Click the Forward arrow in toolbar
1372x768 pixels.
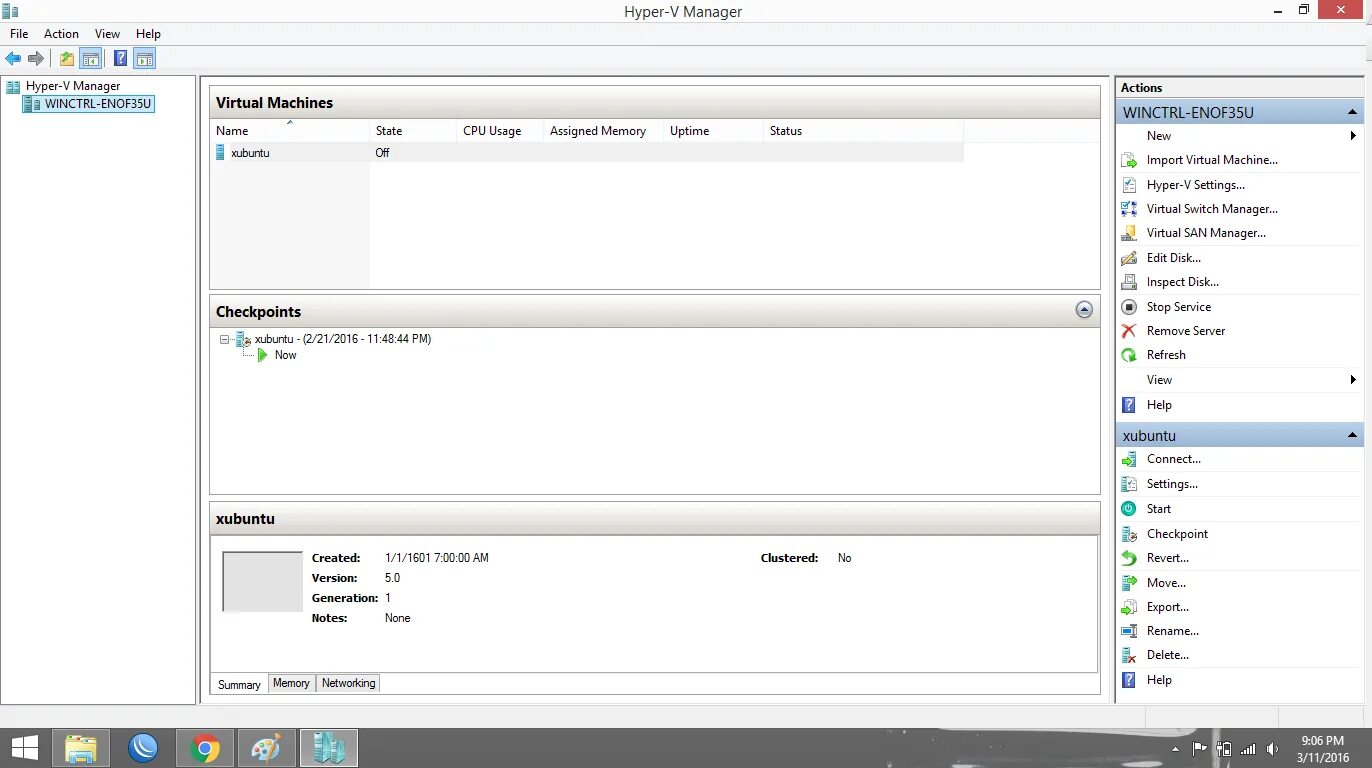(36, 59)
